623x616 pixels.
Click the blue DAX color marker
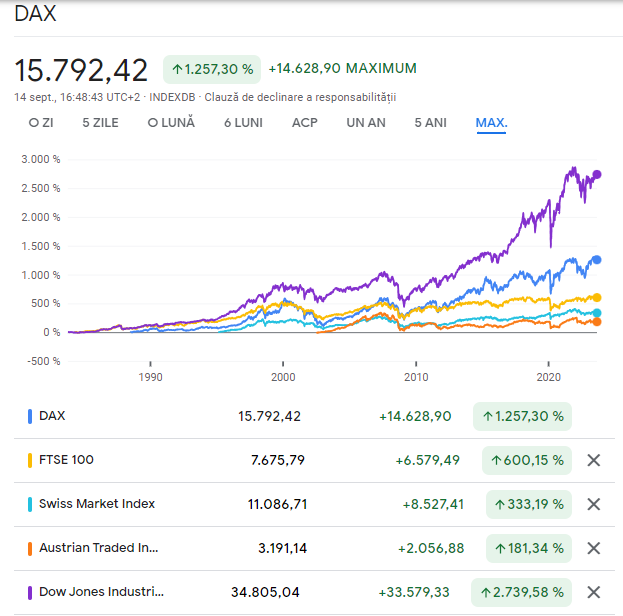pos(30,416)
